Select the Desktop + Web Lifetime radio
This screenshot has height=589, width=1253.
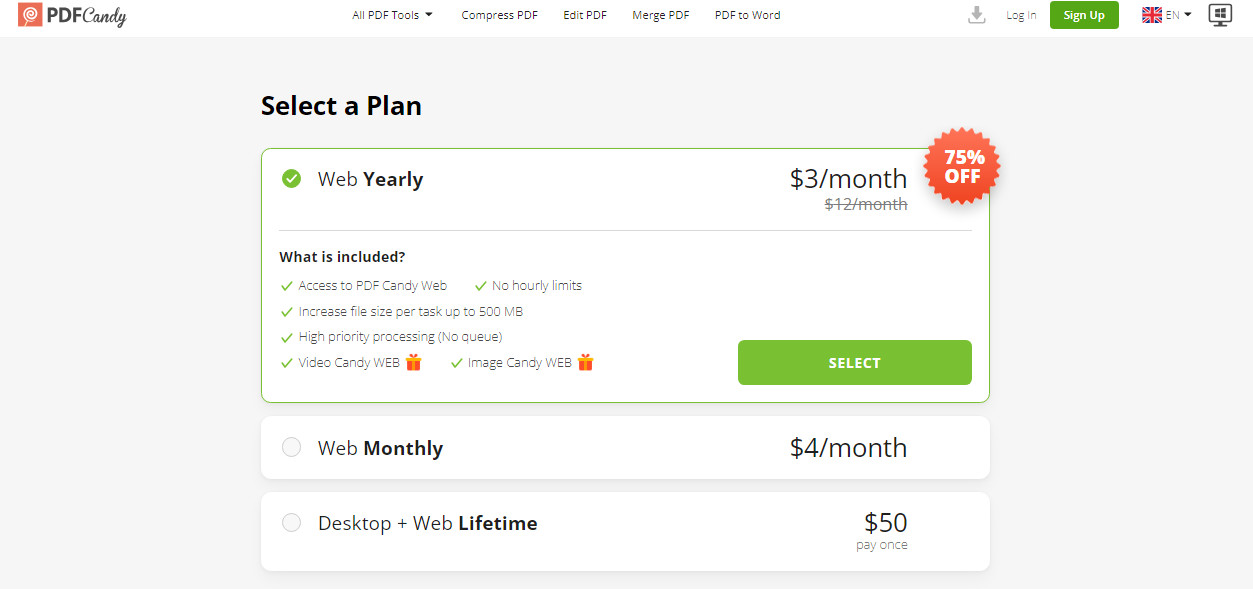coord(291,522)
